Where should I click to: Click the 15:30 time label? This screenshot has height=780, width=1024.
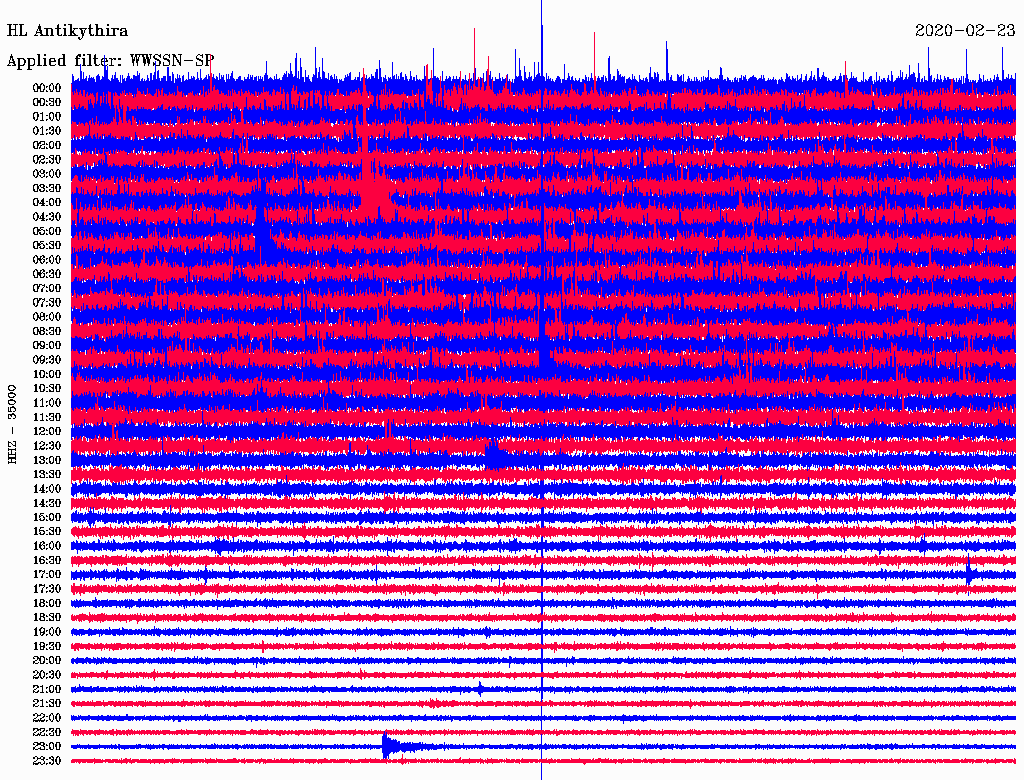tap(47, 532)
